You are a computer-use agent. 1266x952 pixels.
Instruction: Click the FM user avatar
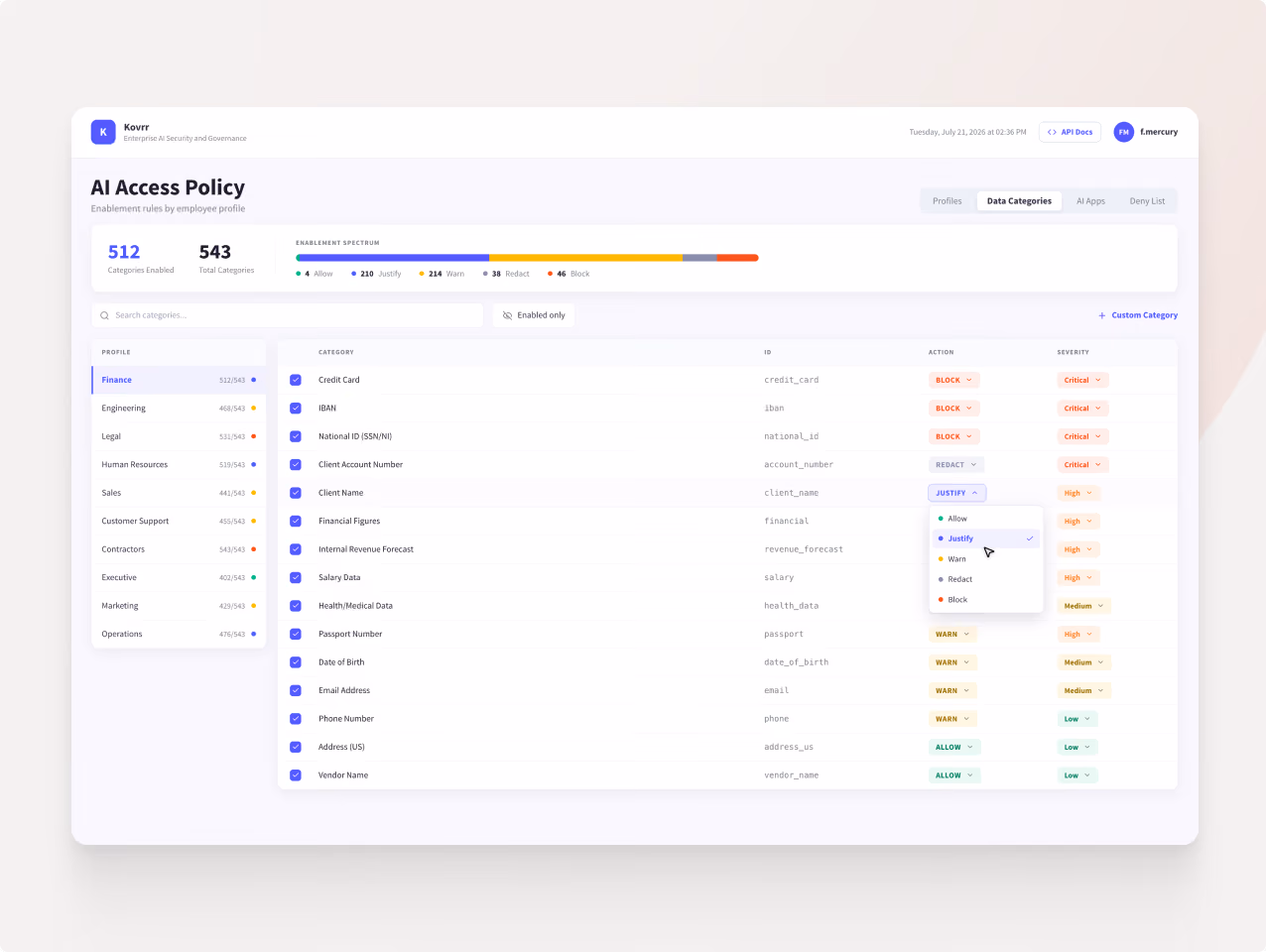click(1123, 132)
